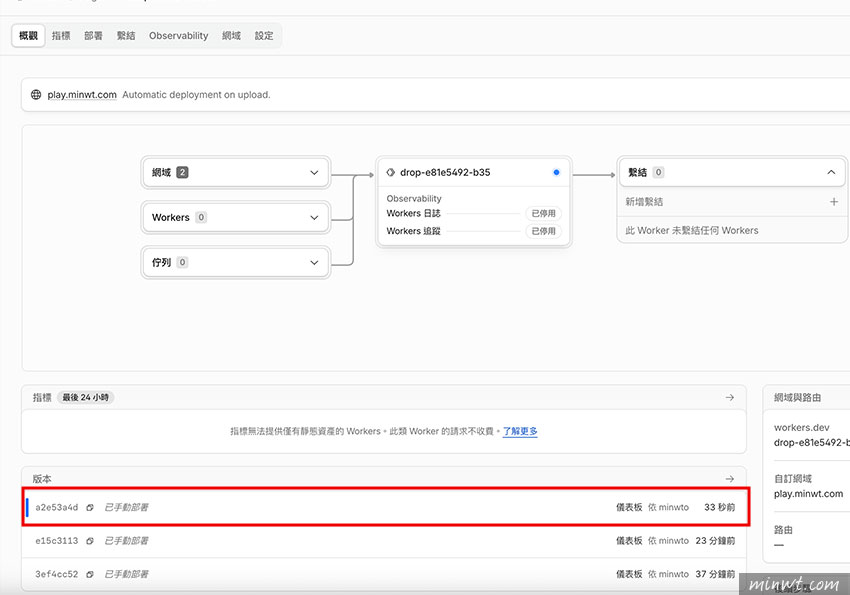Copy version id a2e53a4d icon

(x=90, y=507)
